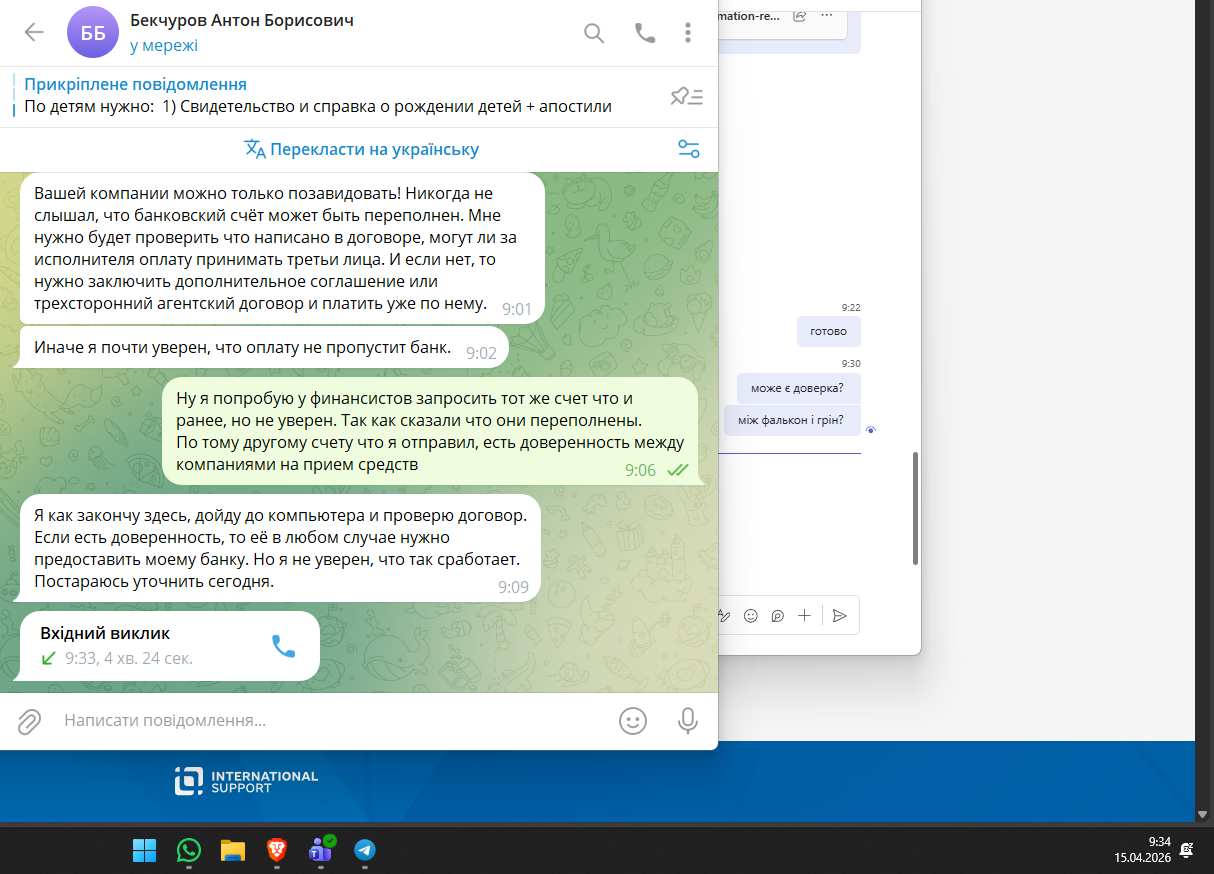The height and width of the screenshot is (874, 1214).
Task: Open plus actions in Teams compose box
Action: (x=804, y=615)
